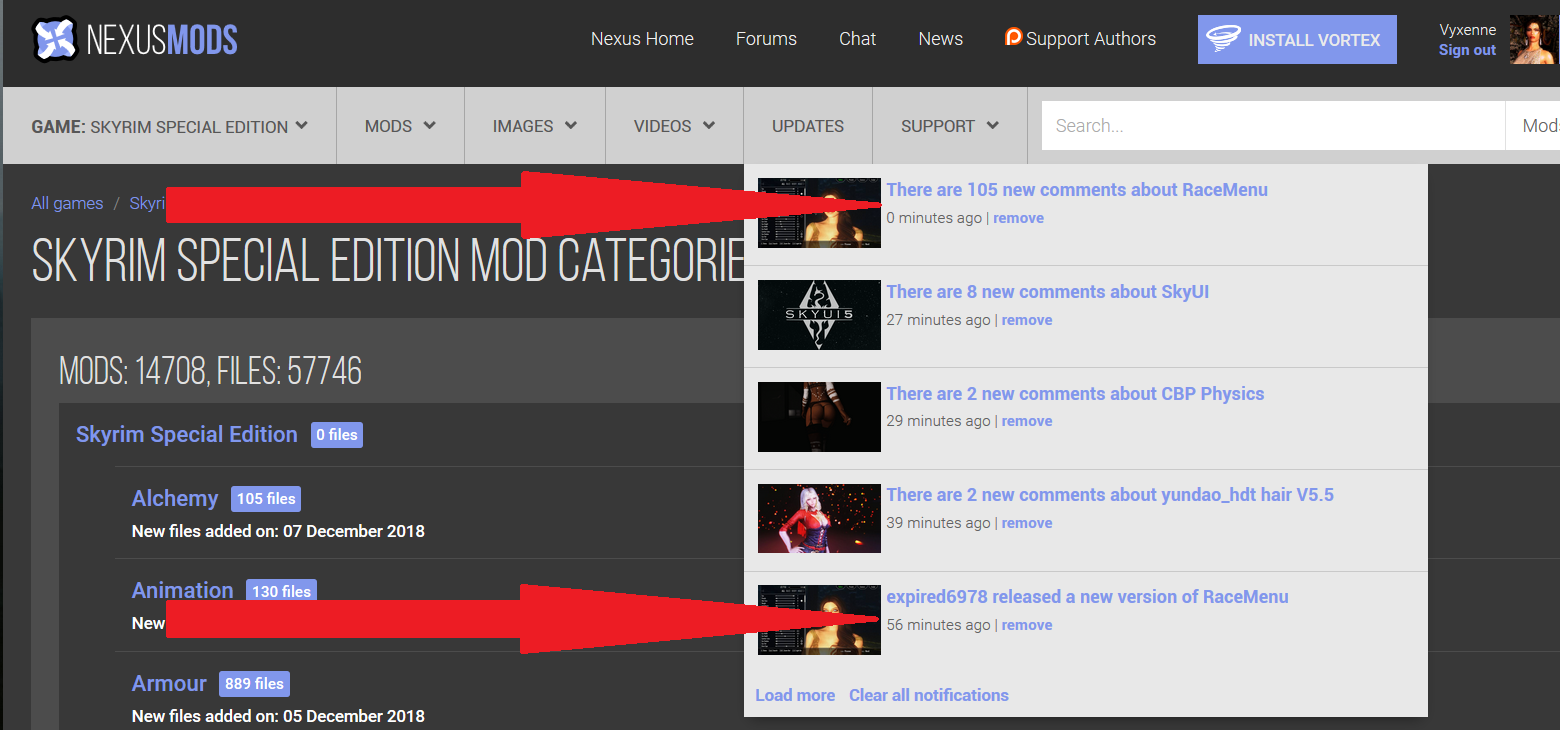Expand the Videos dropdown menu
The width and height of the screenshot is (1560, 730).
[x=674, y=126]
